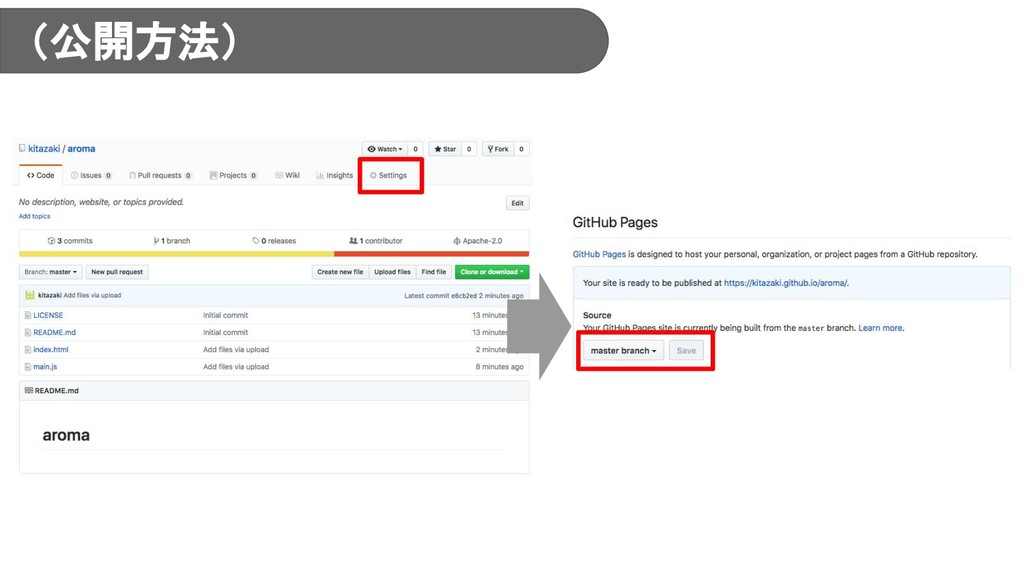Click the Find file button
1024x576 pixels.
coord(434,272)
